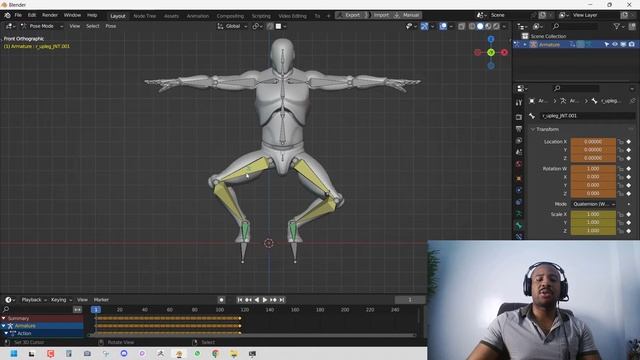Click the green Y axis on navigation gizmo
Image resolution: width=640 pixels, height=360 pixels.
[x=491, y=52]
